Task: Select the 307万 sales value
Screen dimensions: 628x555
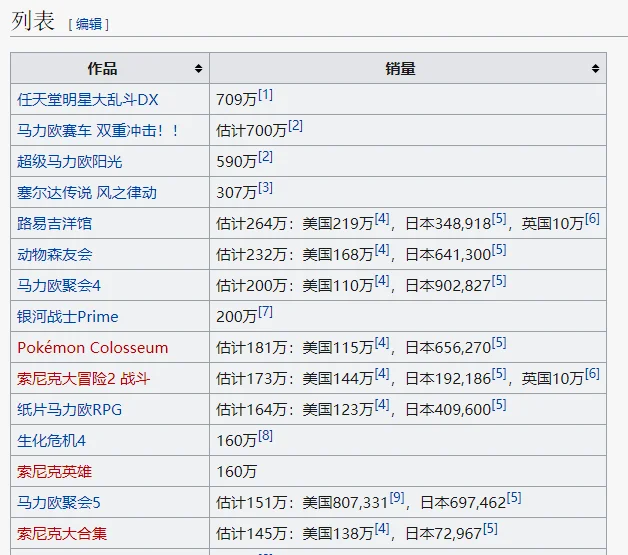Action: tap(236, 193)
